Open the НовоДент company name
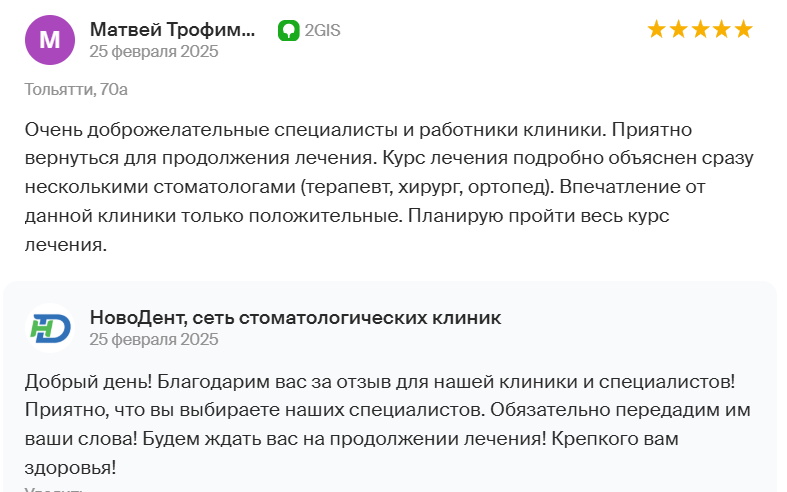 296,318
